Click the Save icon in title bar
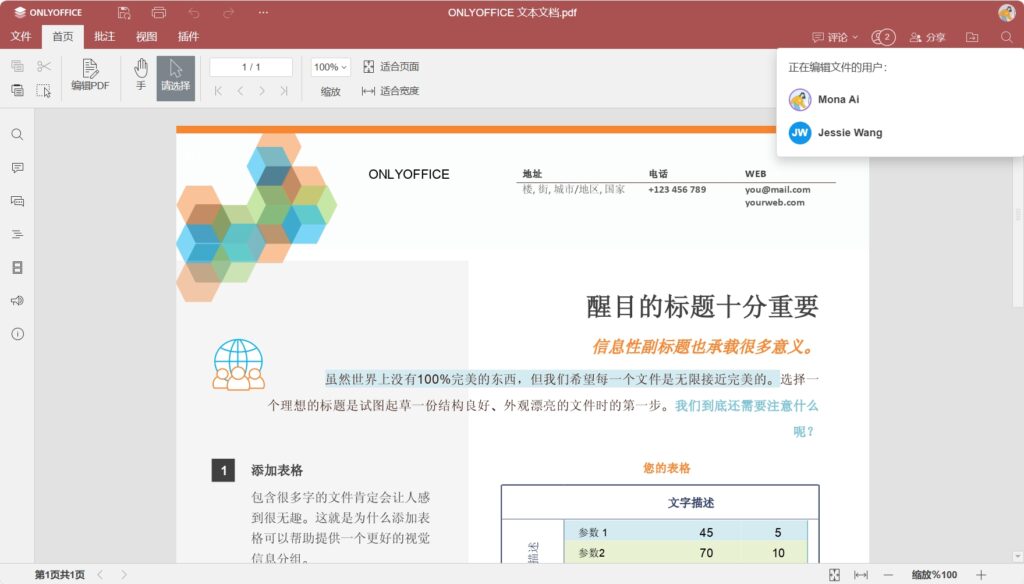This screenshot has width=1024, height=584. click(x=123, y=12)
